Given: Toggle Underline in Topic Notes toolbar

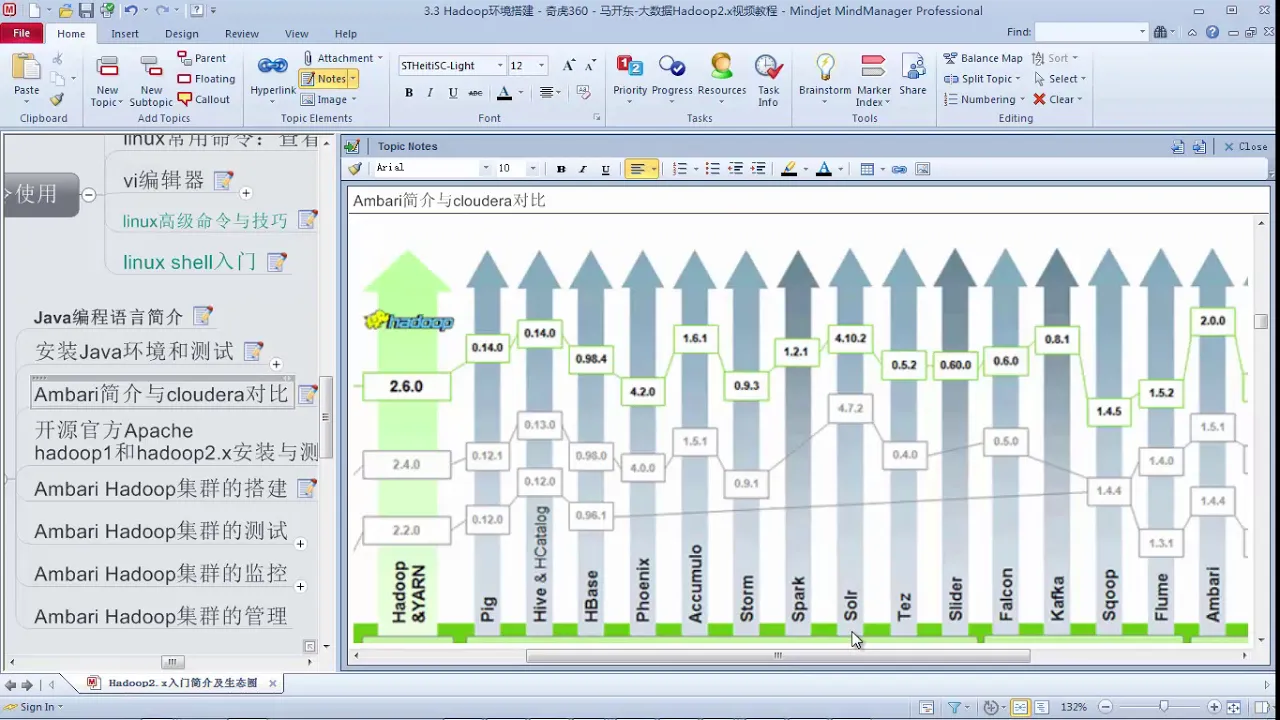Looking at the screenshot, I should [605, 169].
